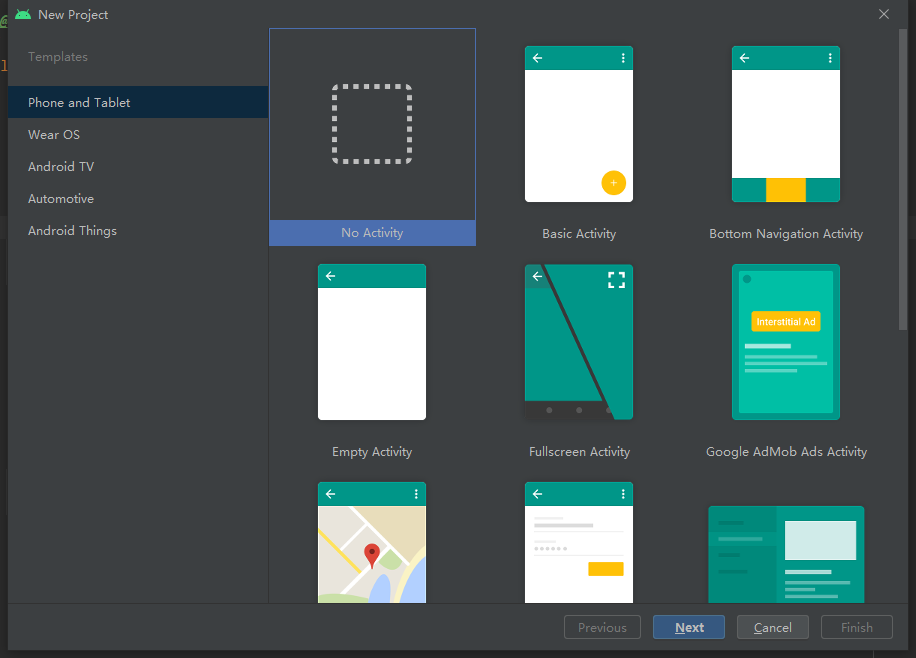Click the Previous button

click(602, 627)
